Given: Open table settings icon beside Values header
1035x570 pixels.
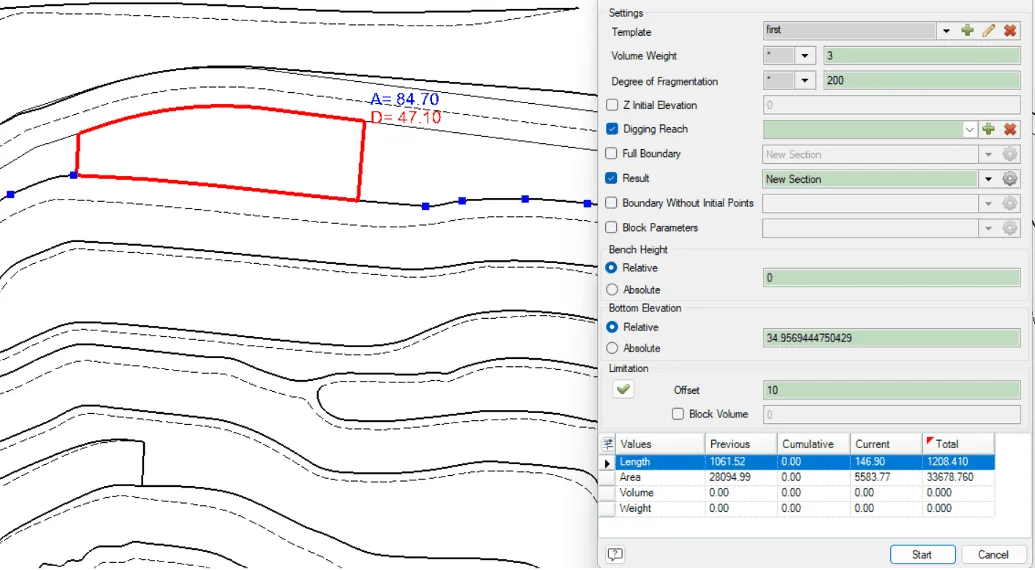Looking at the screenshot, I should 608,444.
